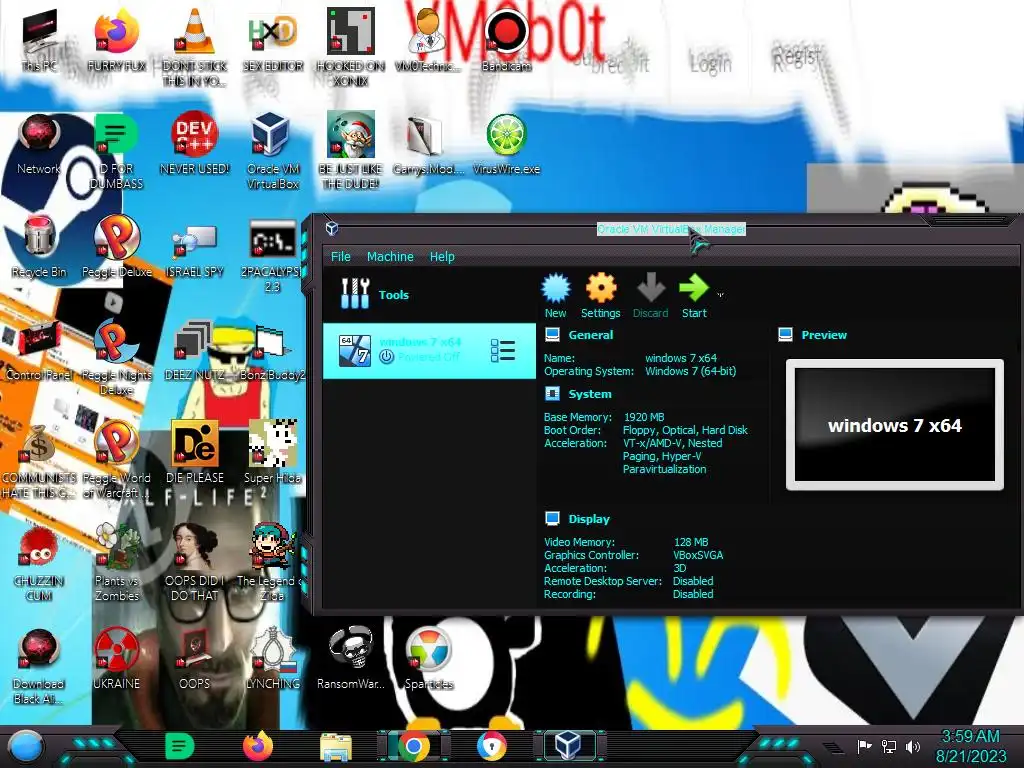Select the RansomWar skull shortcut
The height and width of the screenshot is (768, 1024).
[351, 658]
